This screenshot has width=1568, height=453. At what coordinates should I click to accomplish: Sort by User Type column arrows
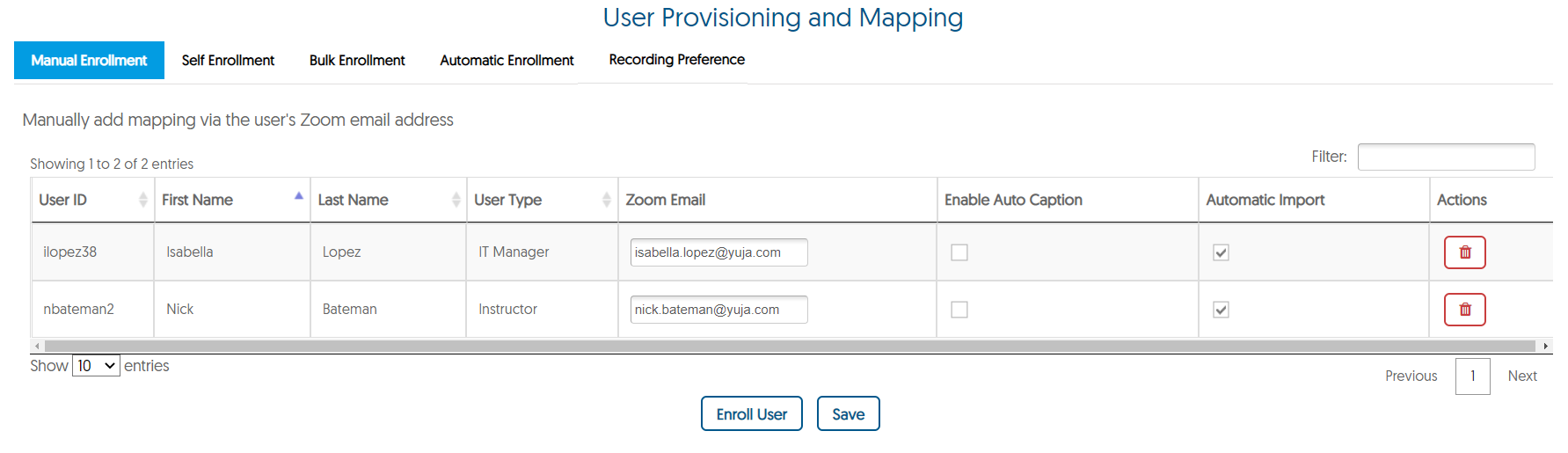pos(606,200)
